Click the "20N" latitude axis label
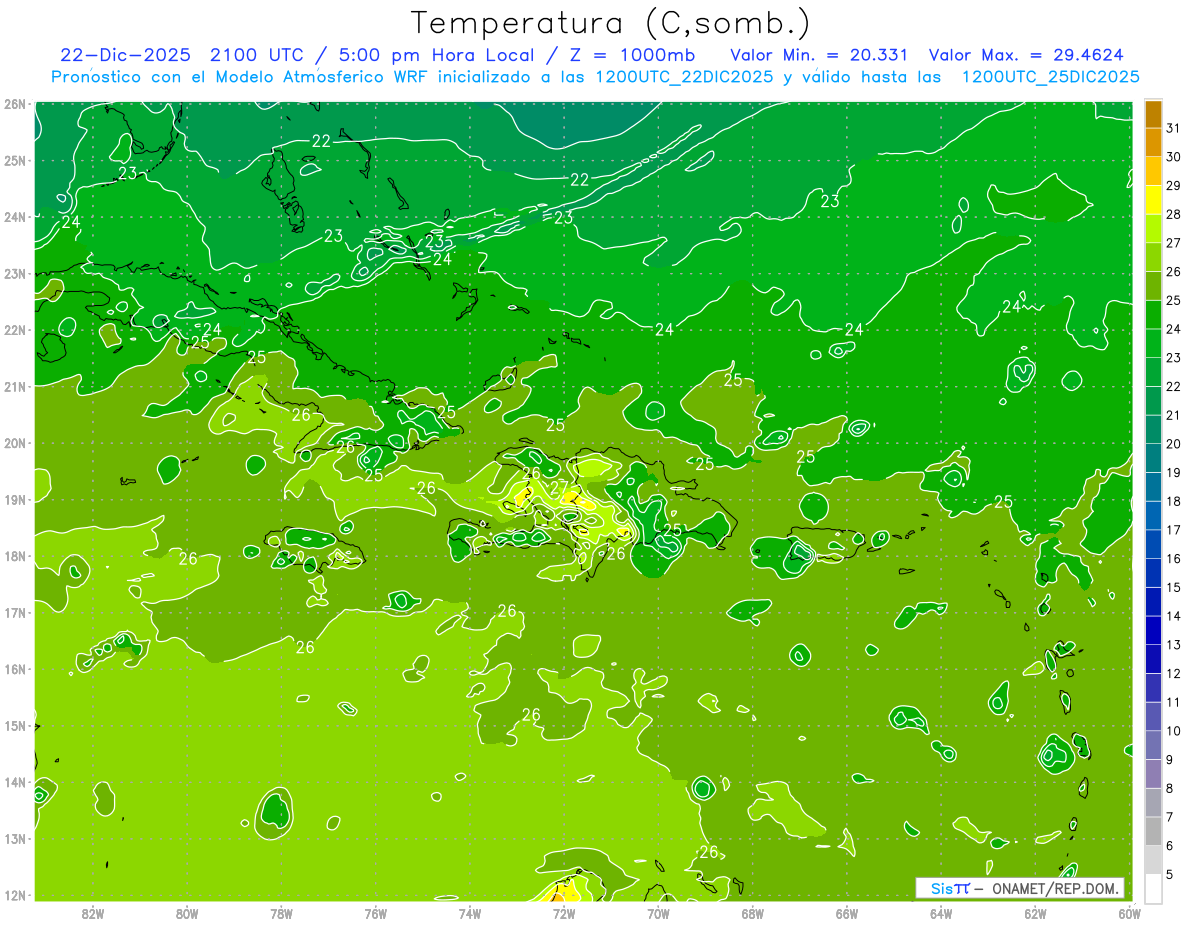Screen dimensions: 1200x927 (x=15, y=443)
